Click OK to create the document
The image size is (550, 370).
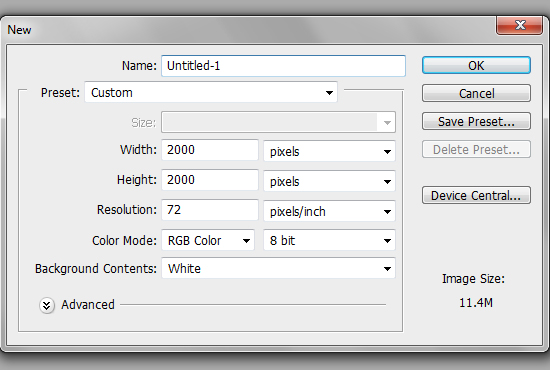tap(476, 65)
